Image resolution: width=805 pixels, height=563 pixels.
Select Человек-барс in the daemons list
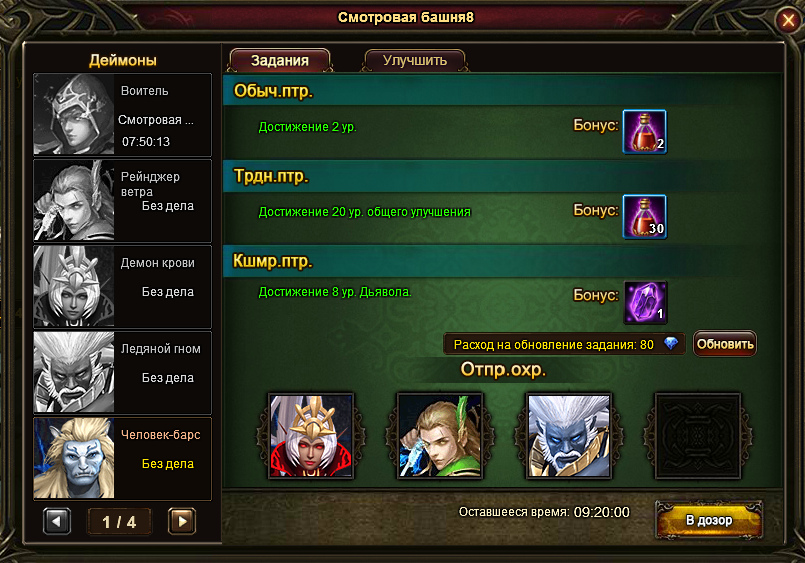(122, 459)
